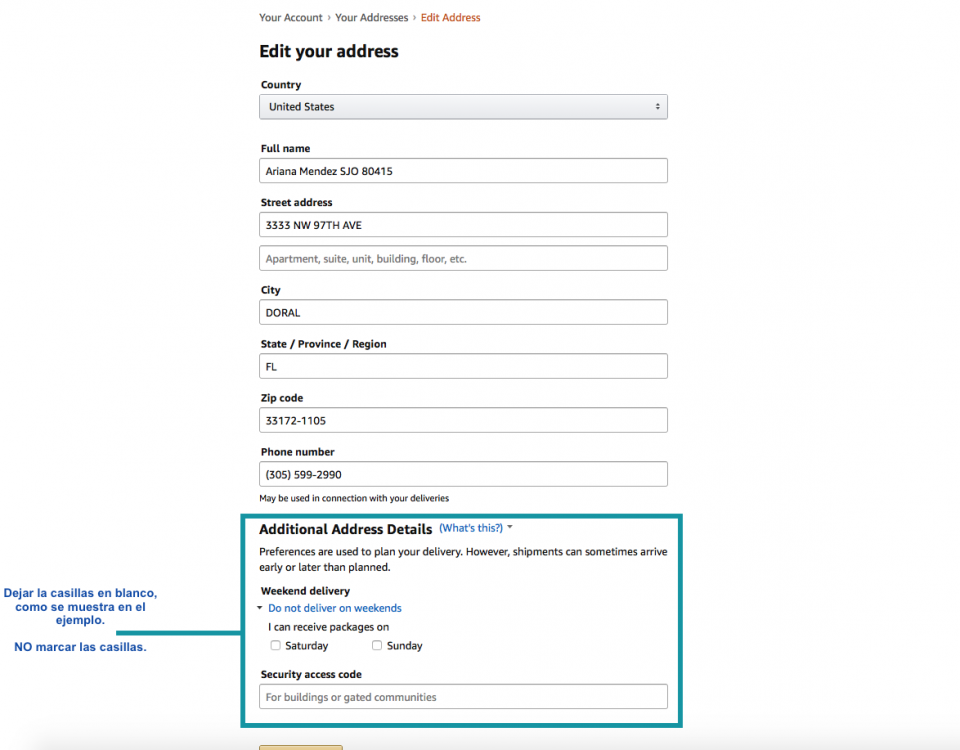Go to Your Addresses breadcrumb
The width and height of the screenshot is (960, 750).
point(371,18)
